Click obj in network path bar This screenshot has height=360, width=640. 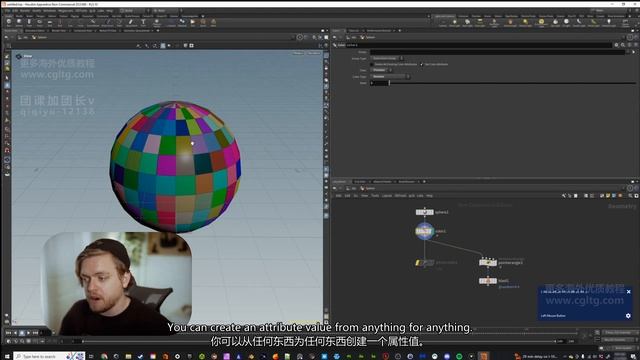pos(353,188)
